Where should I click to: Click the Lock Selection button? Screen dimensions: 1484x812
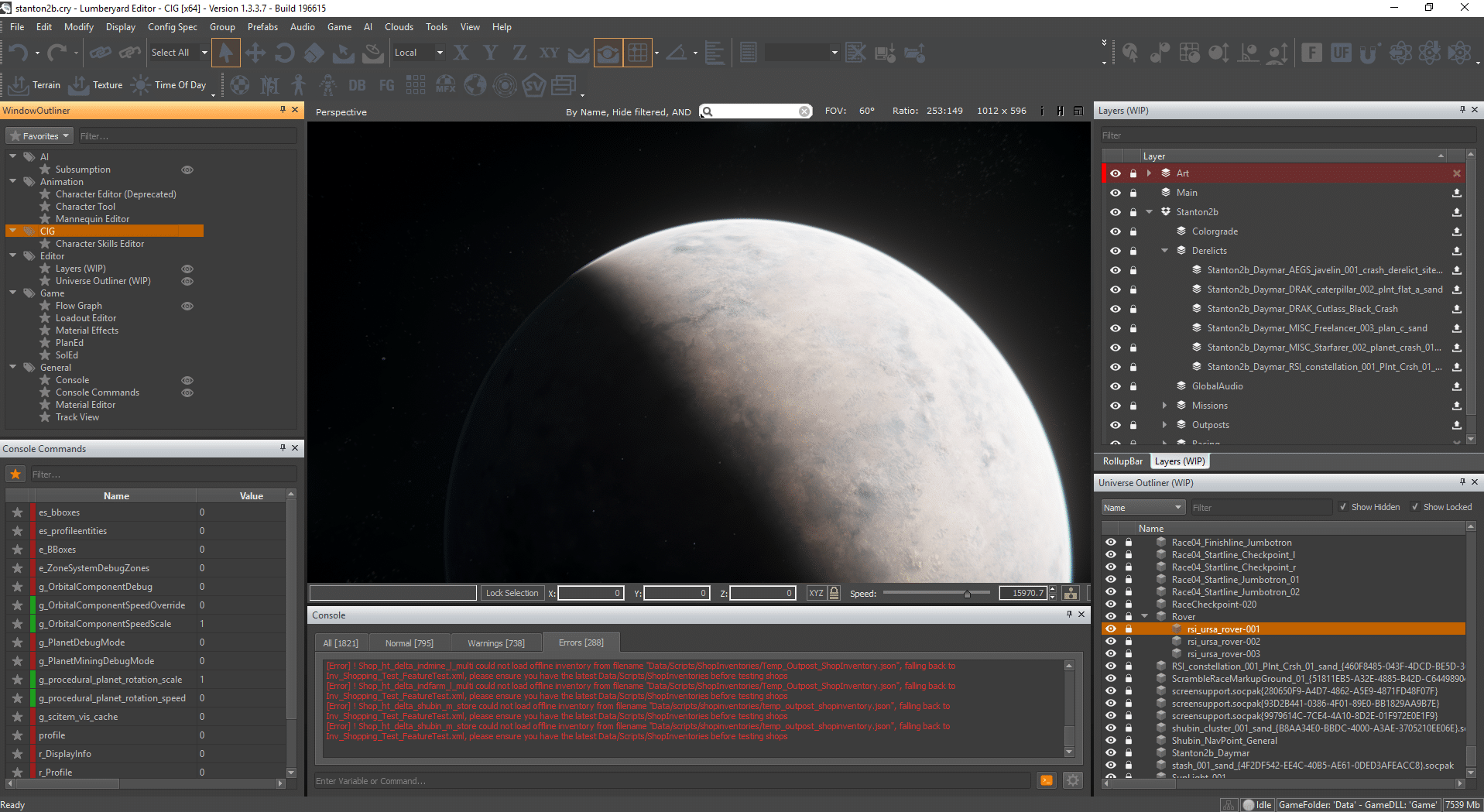512,593
